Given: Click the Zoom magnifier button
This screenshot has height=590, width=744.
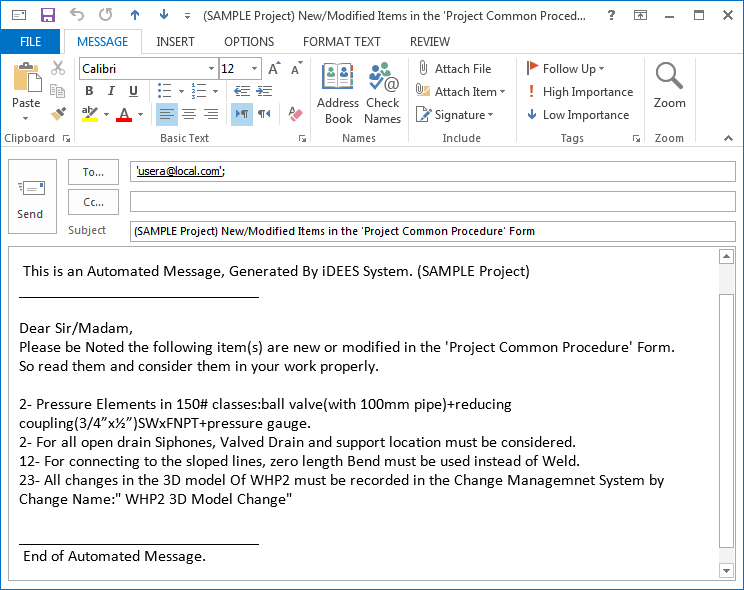Looking at the screenshot, I should click(x=670, y=85).
